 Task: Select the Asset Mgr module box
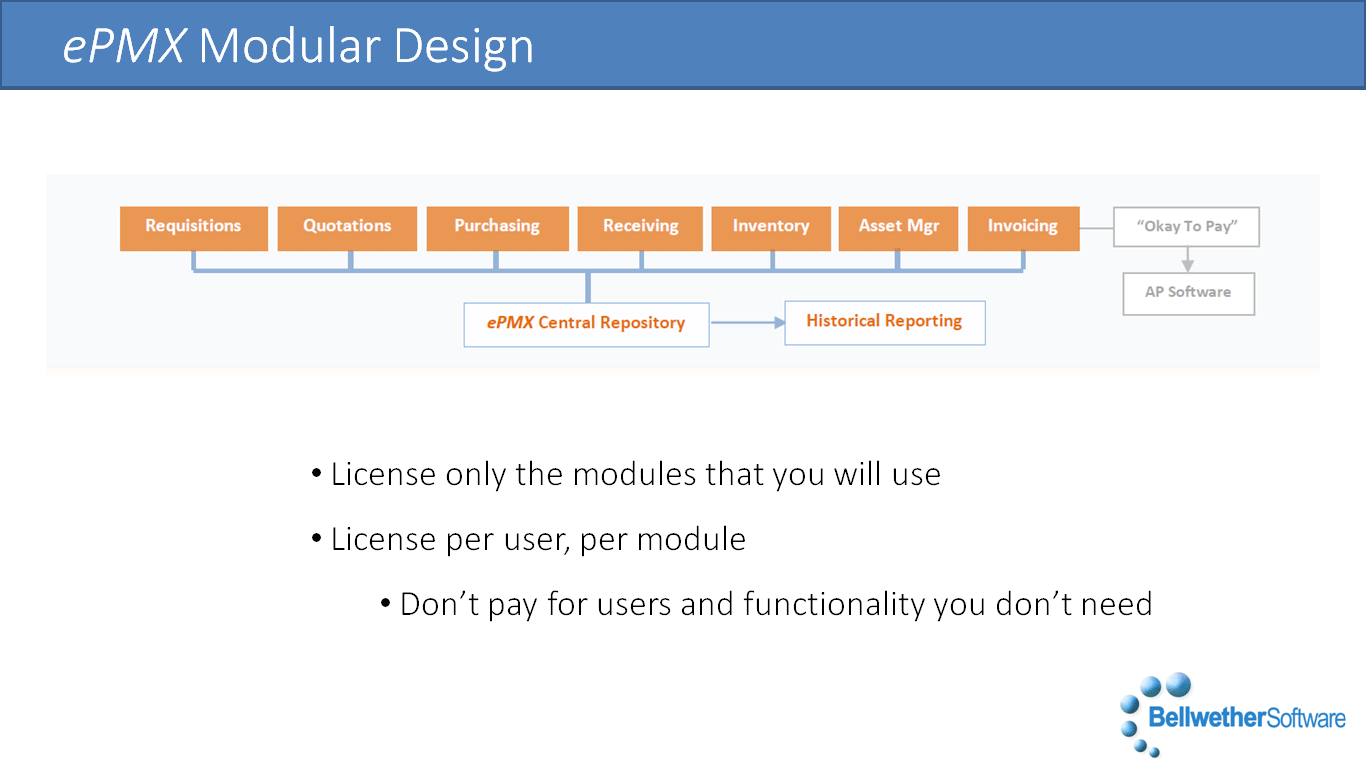pos(899,228)
